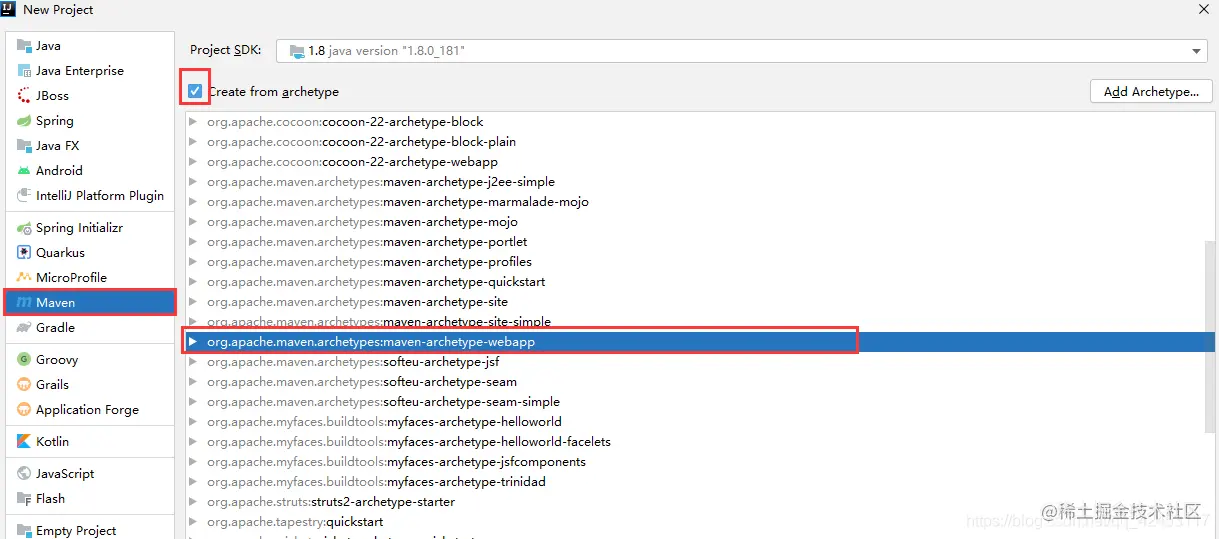The width and height of the screenshot is (1219, 539).
Task: Select Spring project type
Action: click(x=90, y=121)
